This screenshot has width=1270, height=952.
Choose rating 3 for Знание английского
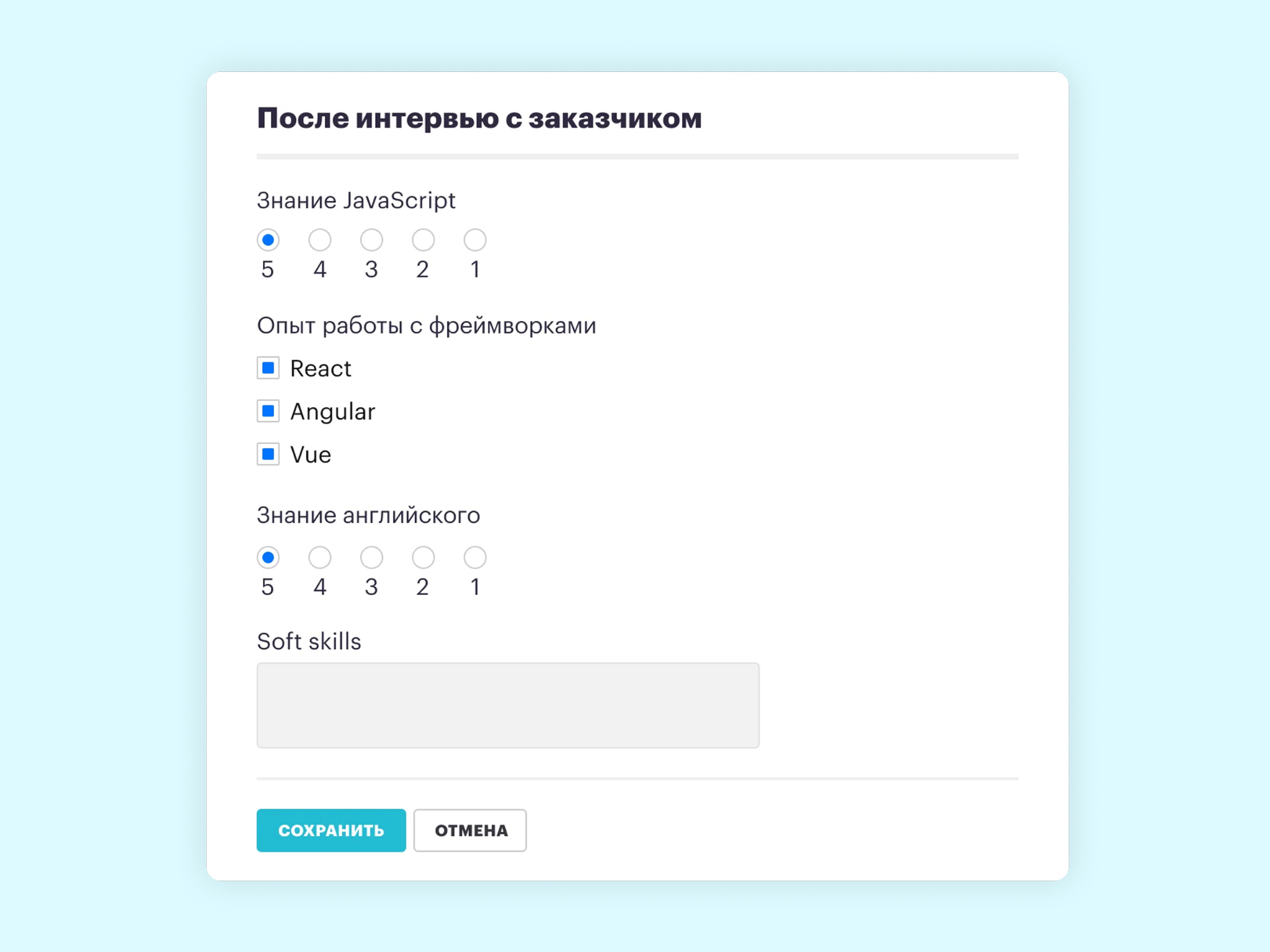pyautogui.click(x=371, y=557)
